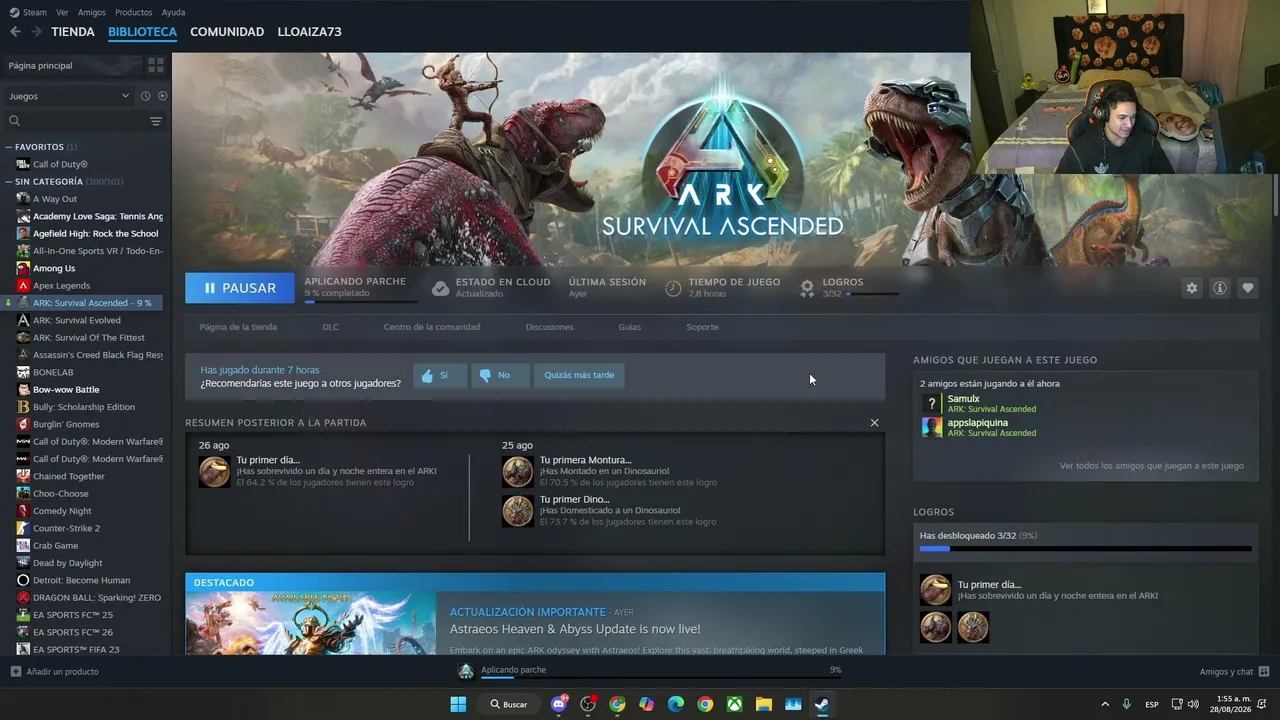Click the Among Us game icon
Screen dimensions: 1280x720
(23, 268)
